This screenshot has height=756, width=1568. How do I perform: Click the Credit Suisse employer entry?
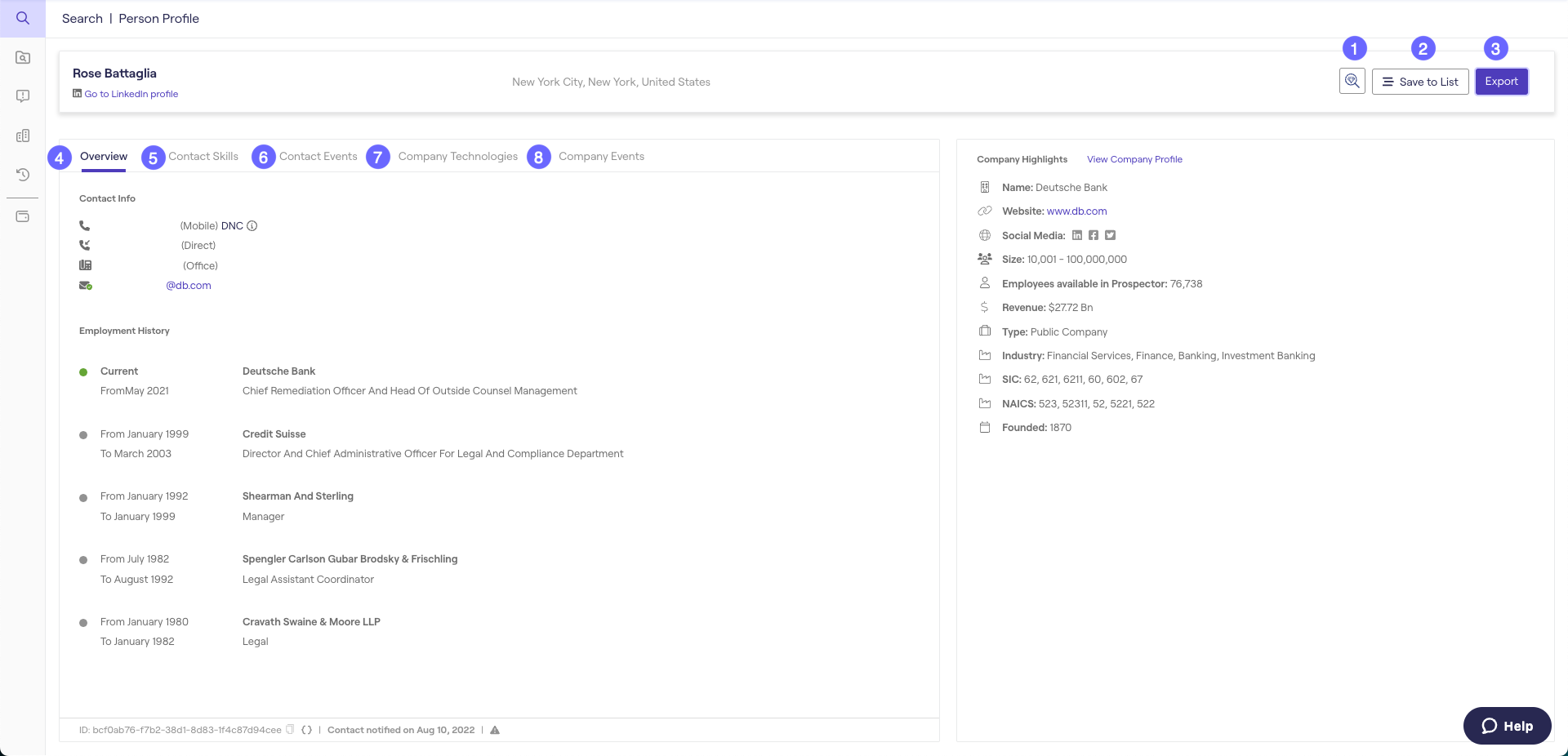click(274, 434)
